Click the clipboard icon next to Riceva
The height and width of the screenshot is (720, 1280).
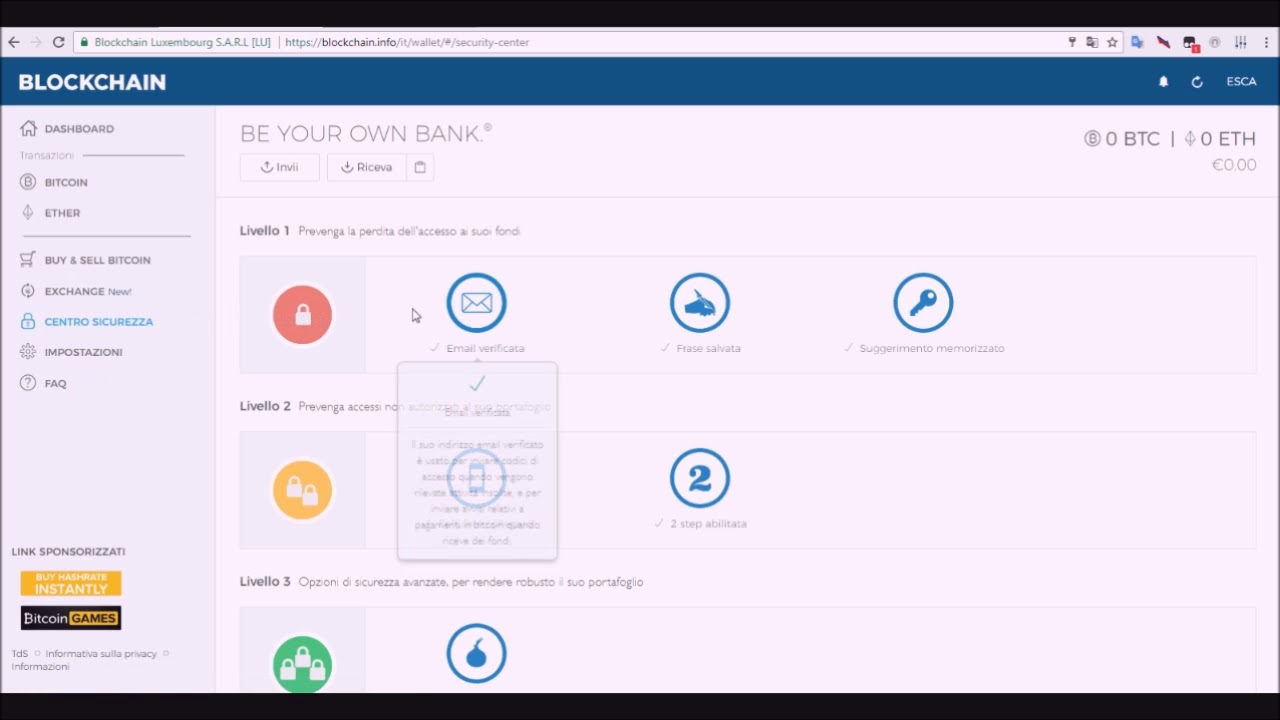point(420,167)
